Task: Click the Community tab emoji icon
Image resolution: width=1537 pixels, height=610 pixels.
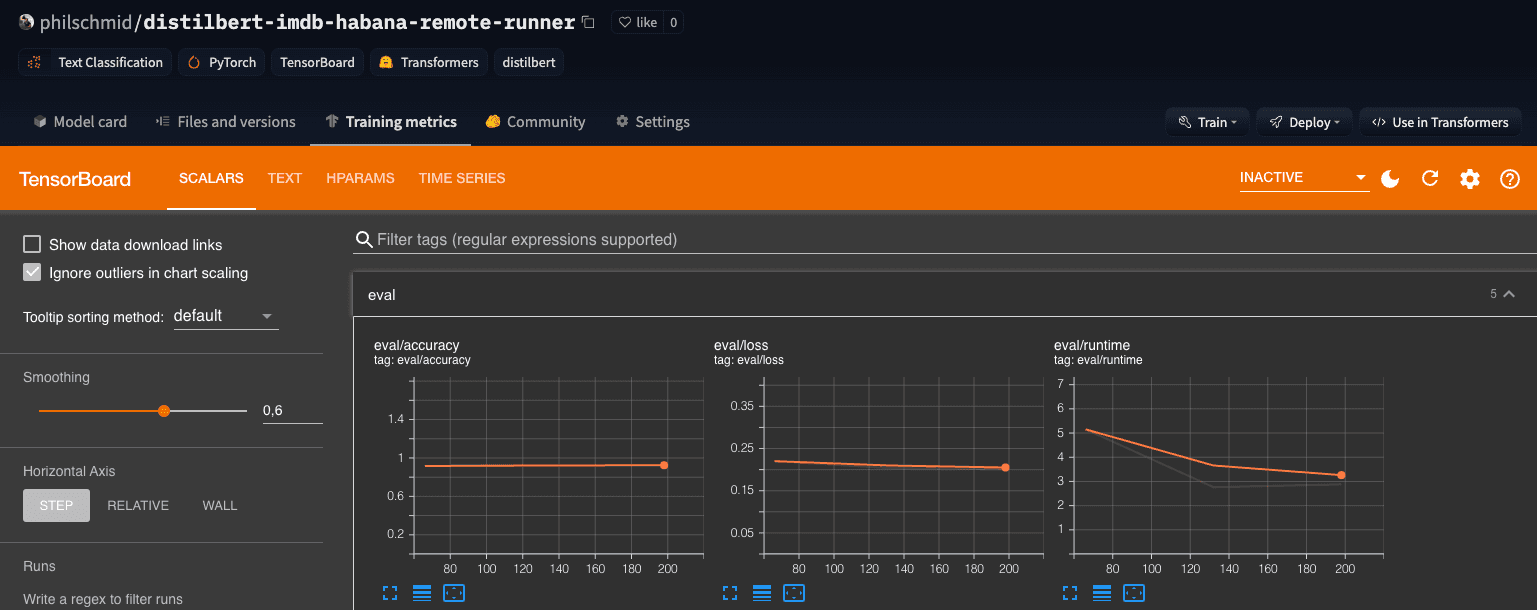Action: [x=493, y=122]
